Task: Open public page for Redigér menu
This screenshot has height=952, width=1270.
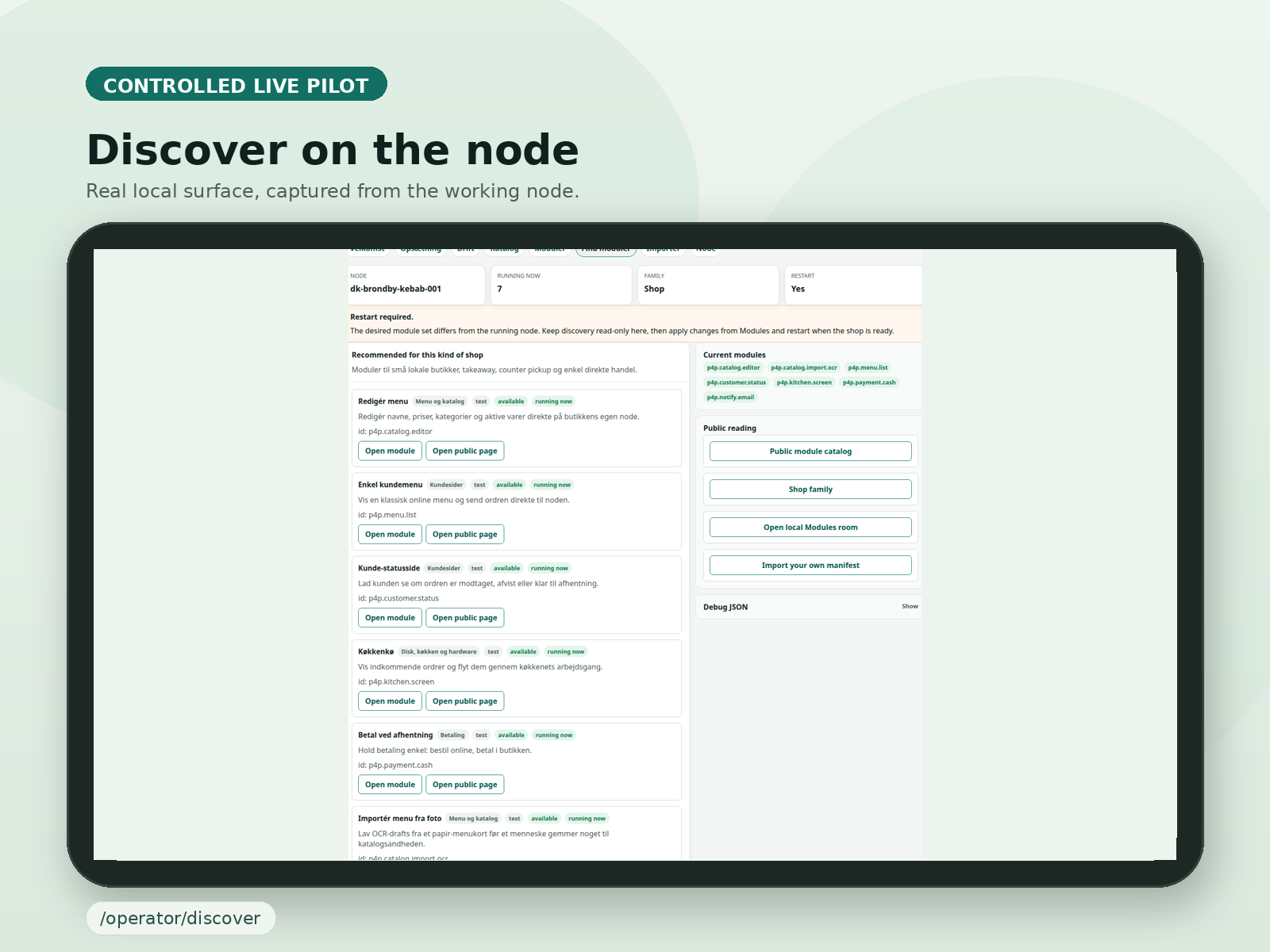Action: pyautogui.click(x=465, y=451)
